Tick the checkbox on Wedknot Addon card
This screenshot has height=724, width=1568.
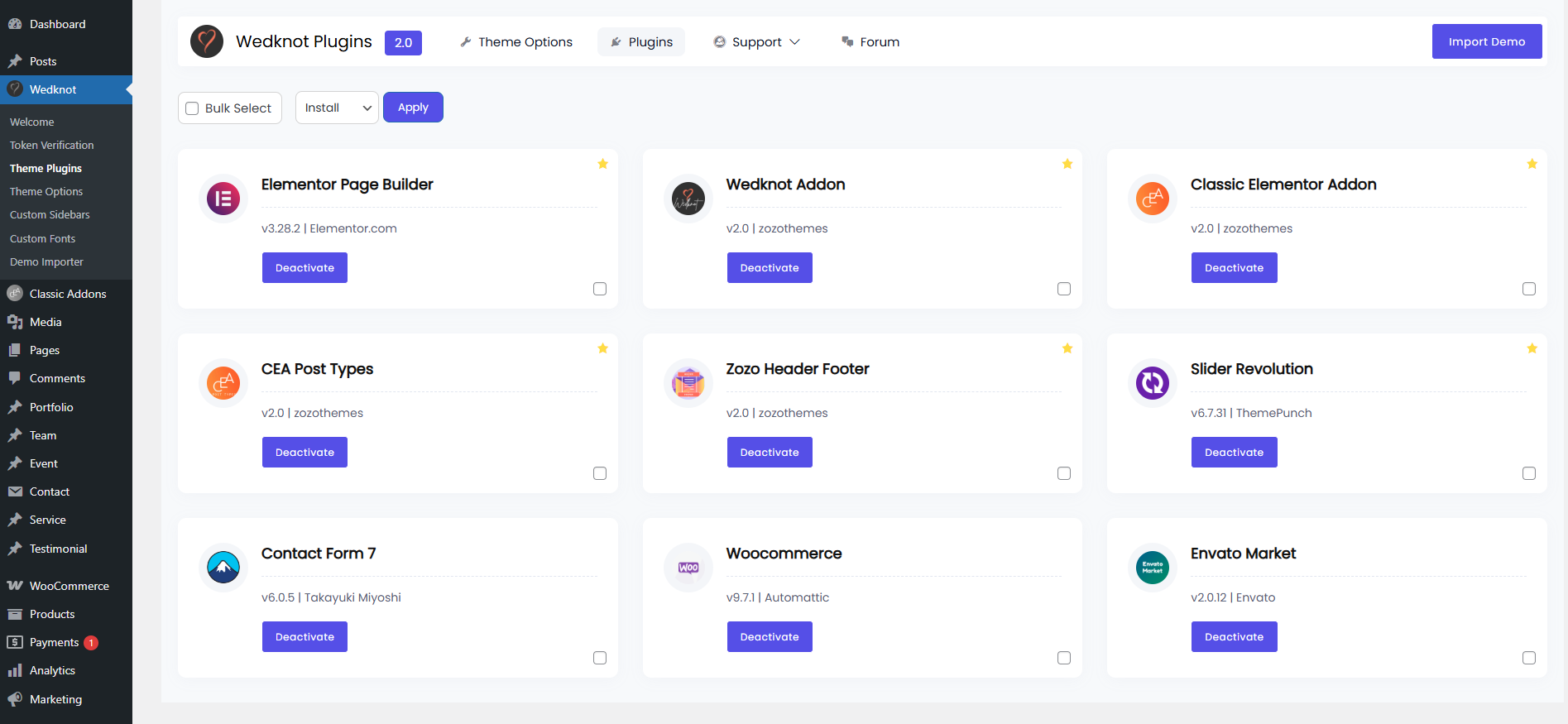(x=1064, y=289)
